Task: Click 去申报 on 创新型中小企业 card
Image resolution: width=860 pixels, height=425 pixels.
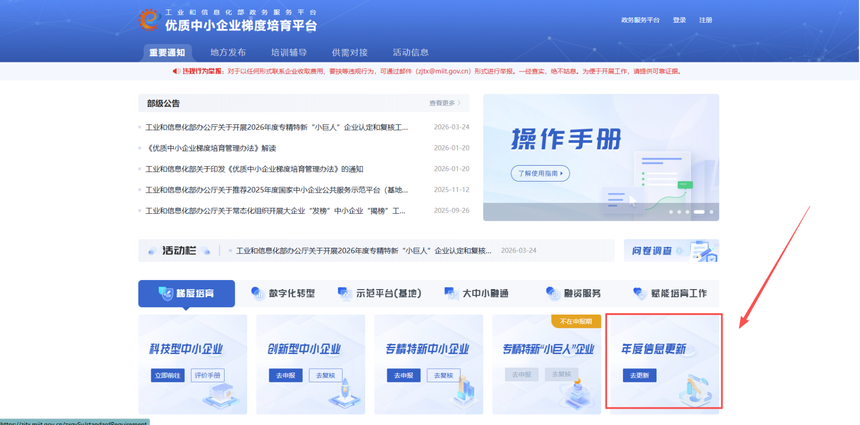Action: [x=286, y=375]
